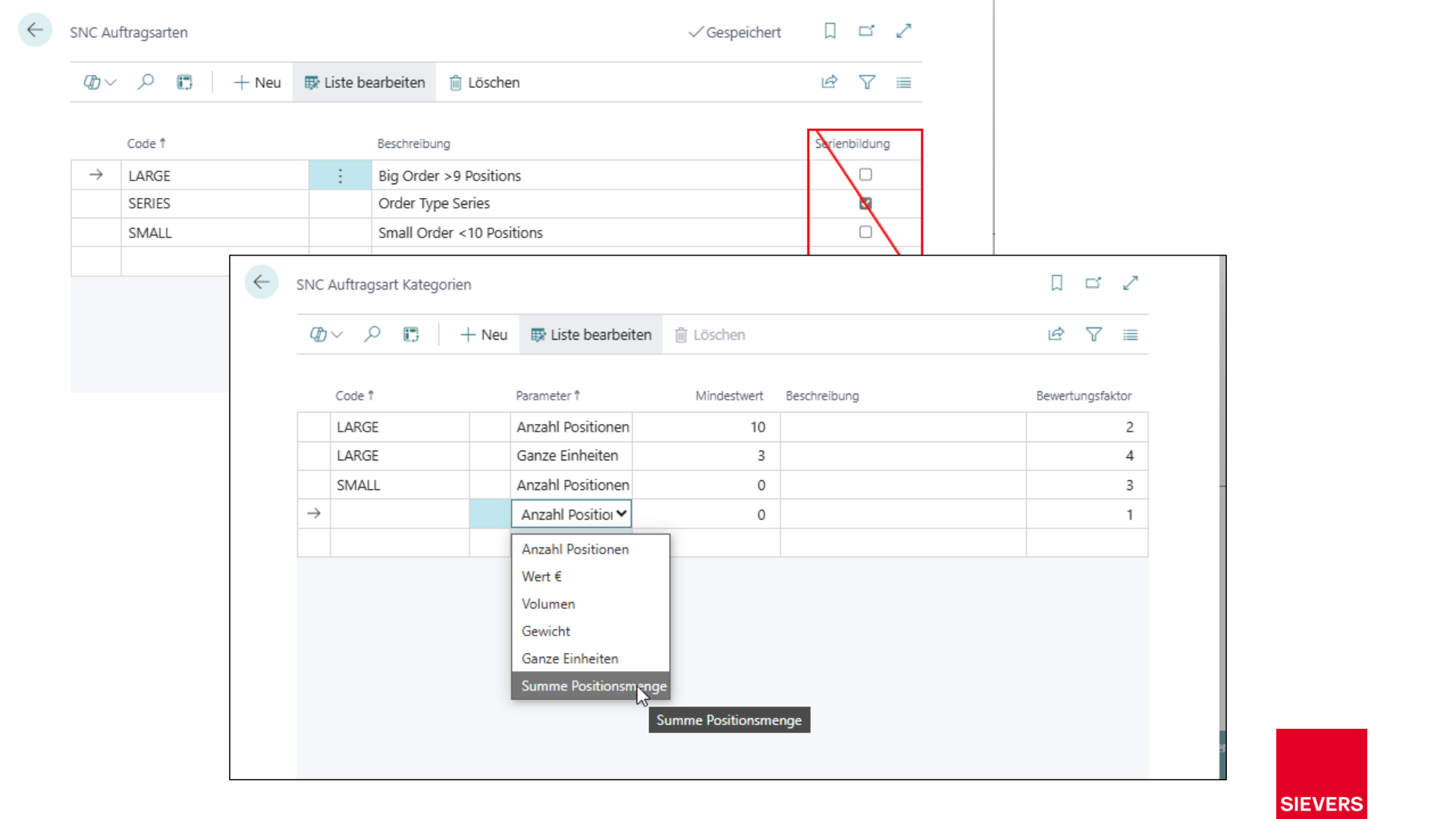The height and width of the screenshot is (819, 1456).
Task: Sort Kategorien by Parameter column
Action: (x=548, y=396)
